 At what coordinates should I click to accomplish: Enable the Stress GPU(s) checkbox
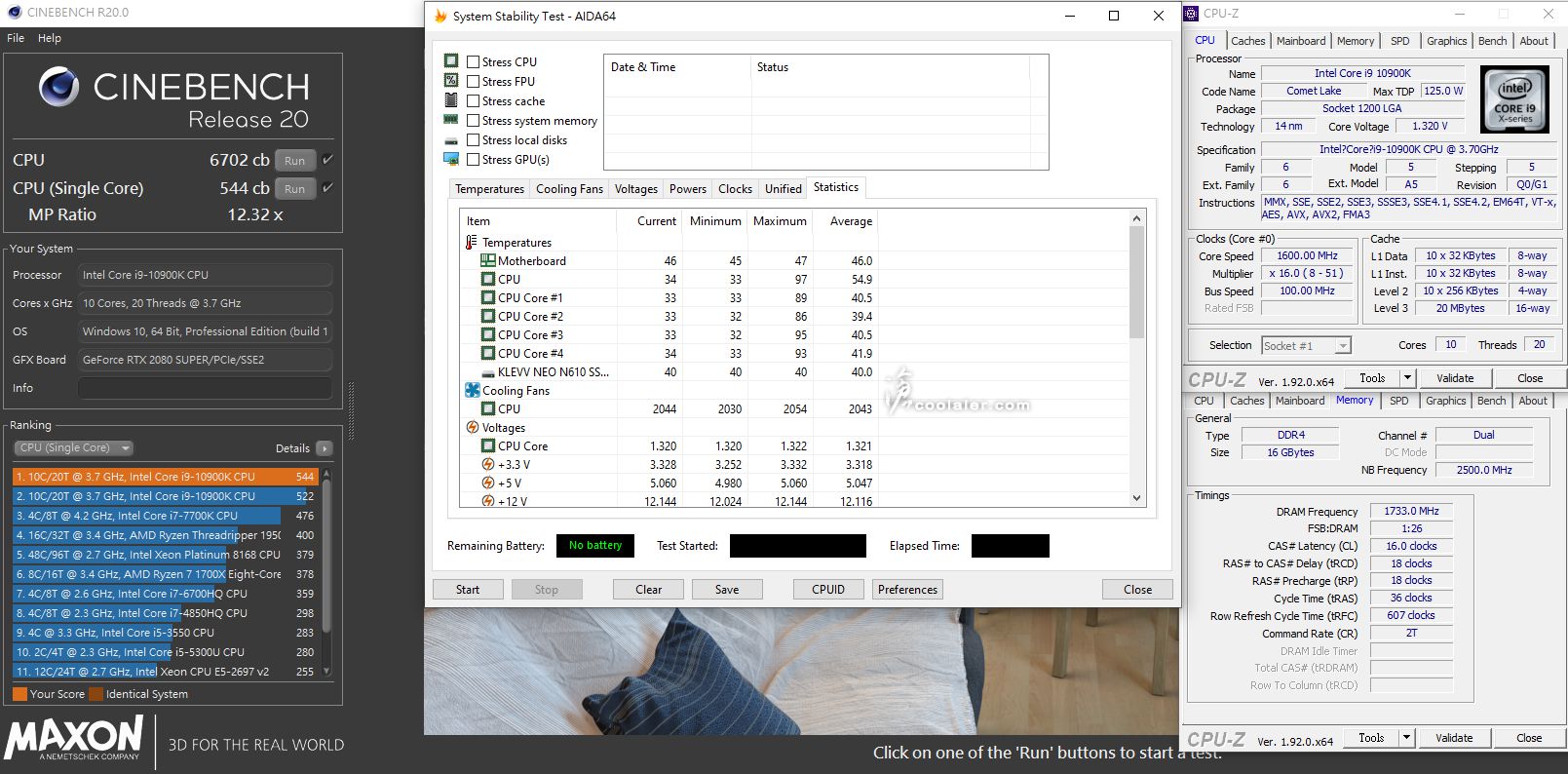point(473,160)
